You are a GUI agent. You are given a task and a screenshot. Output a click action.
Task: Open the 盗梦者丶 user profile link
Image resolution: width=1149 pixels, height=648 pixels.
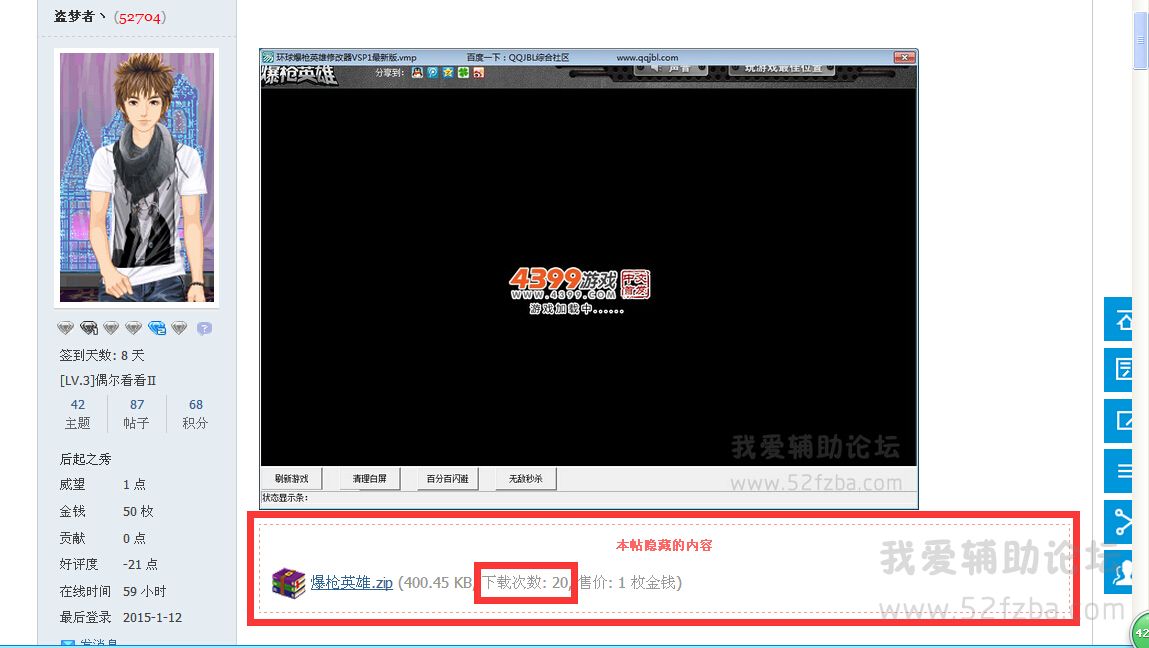tap(79, 16)
